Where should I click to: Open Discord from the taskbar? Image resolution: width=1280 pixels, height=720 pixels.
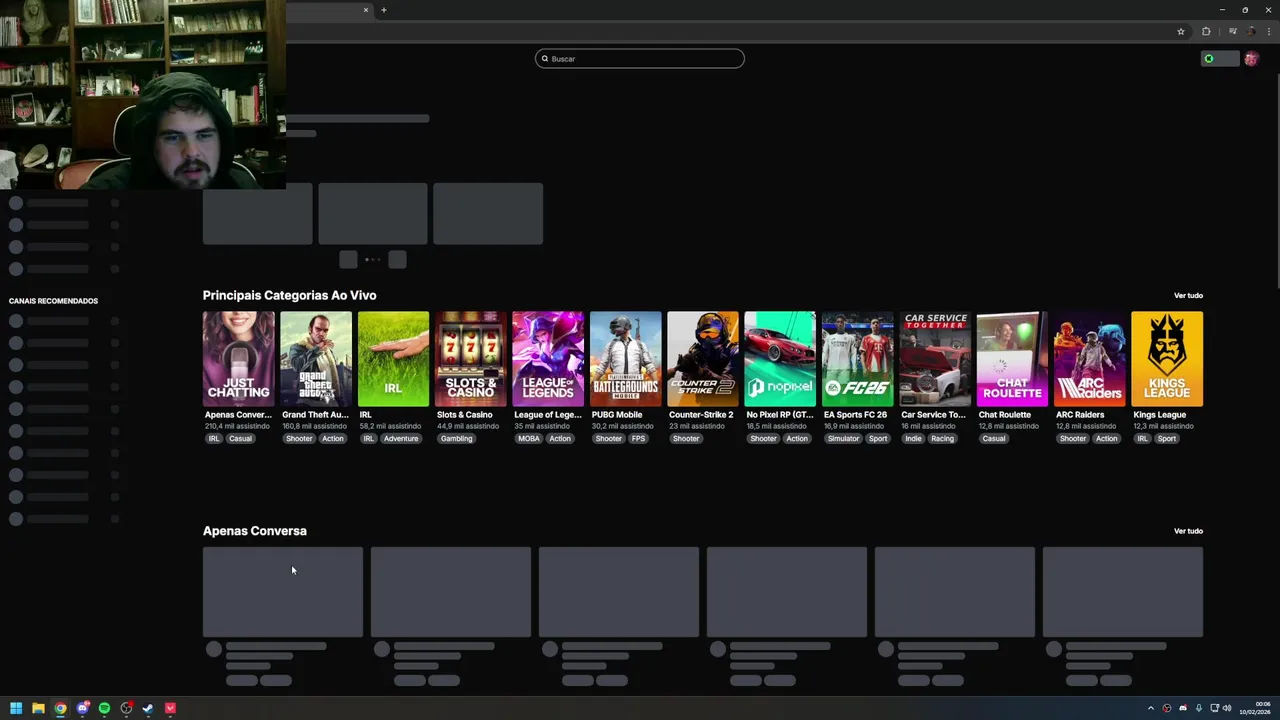82,709
